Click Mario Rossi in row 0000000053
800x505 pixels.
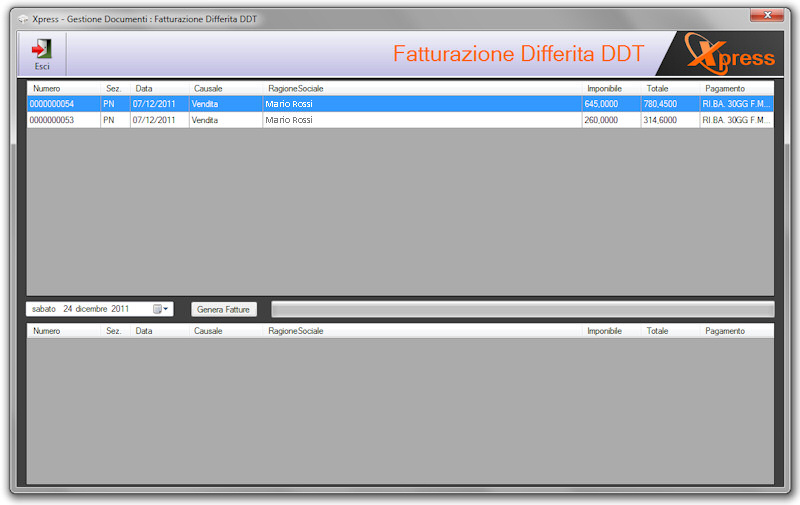422,120
